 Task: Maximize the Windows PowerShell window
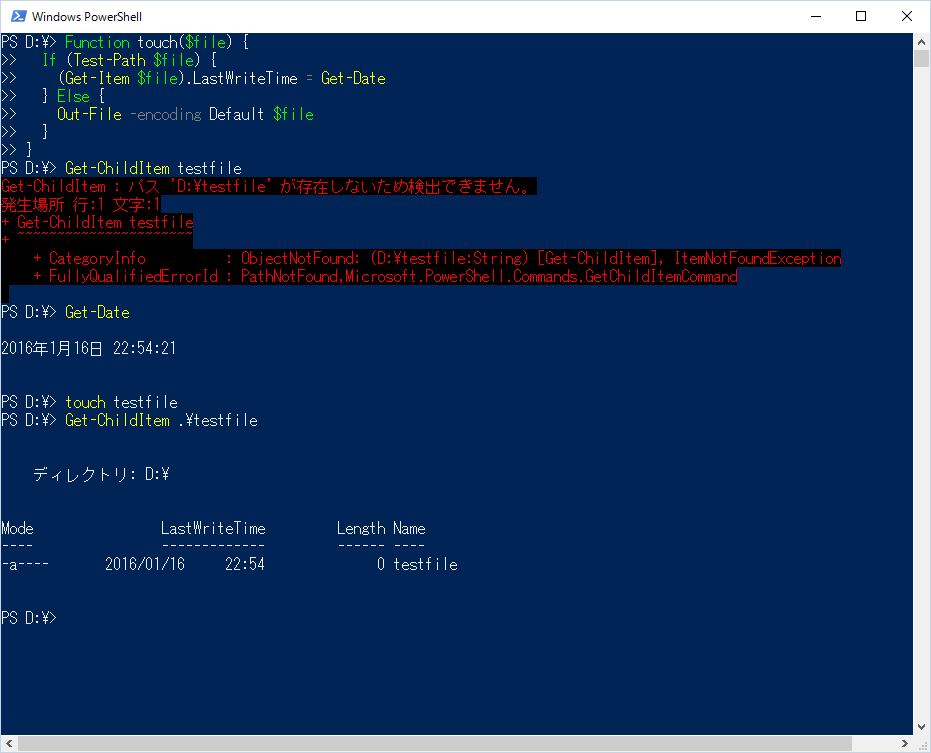pos(861,16)
